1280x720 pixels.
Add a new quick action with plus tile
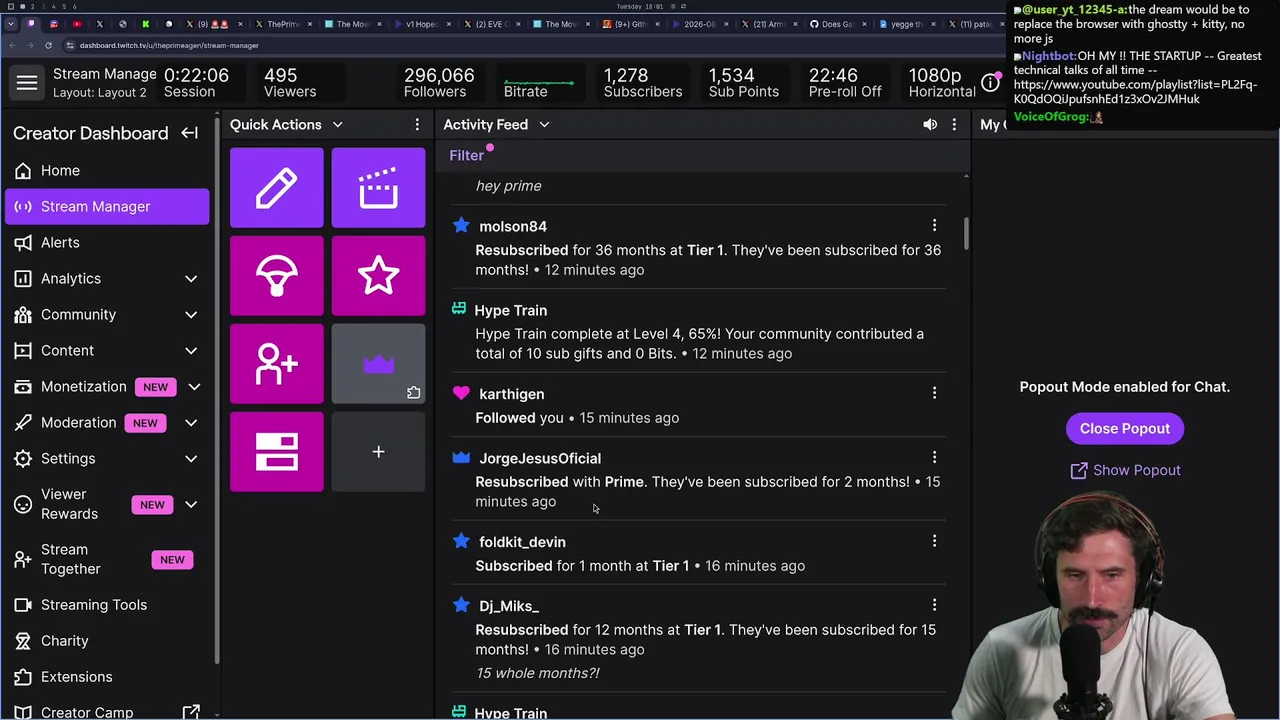pos(378,452)
